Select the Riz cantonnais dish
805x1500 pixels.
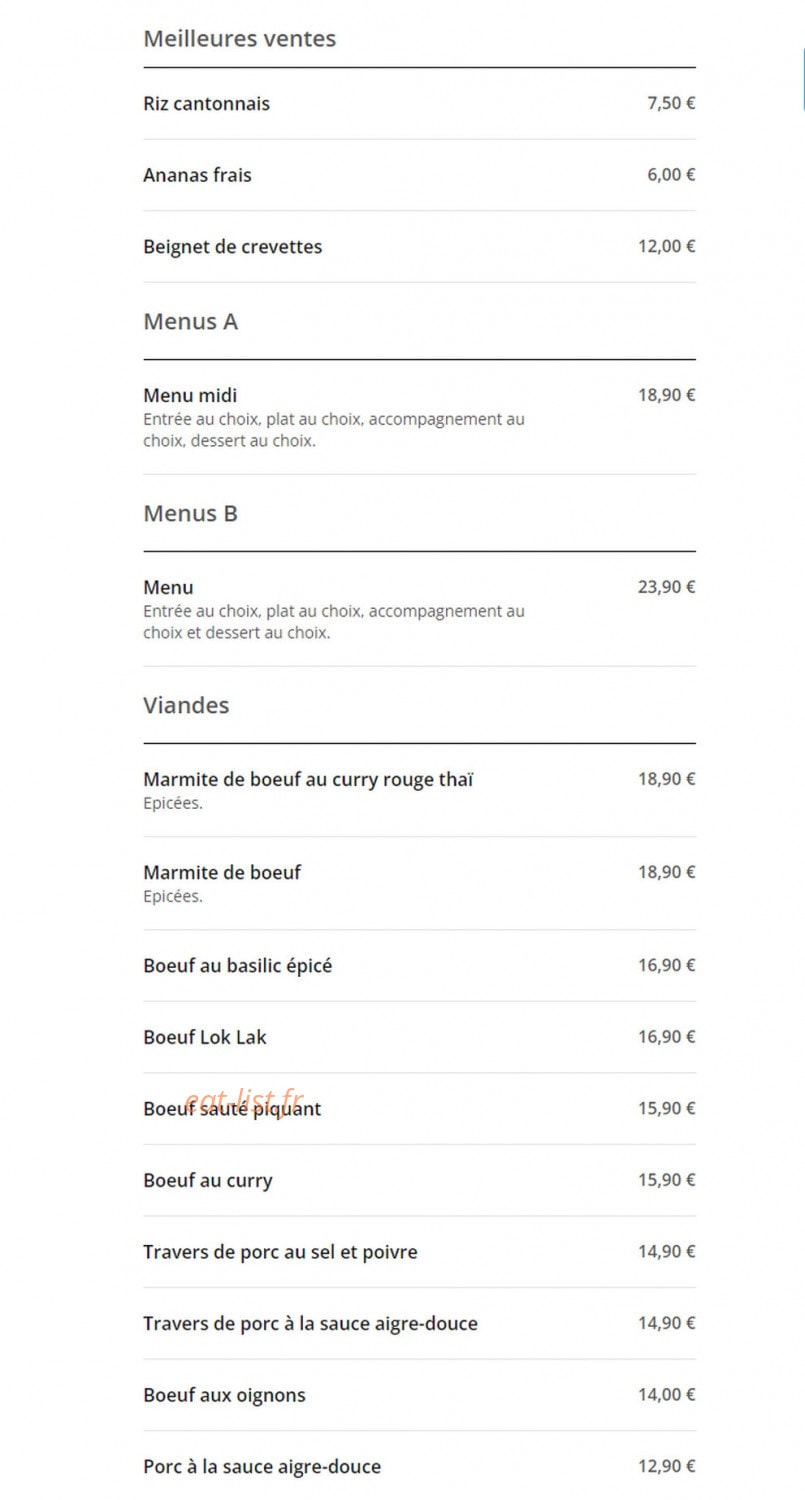click(419, 104)
